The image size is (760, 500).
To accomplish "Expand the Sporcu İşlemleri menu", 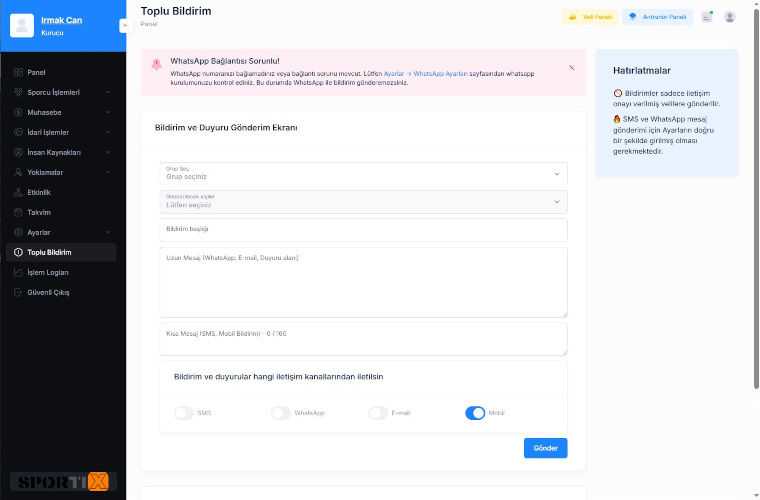I will [62, 92].
